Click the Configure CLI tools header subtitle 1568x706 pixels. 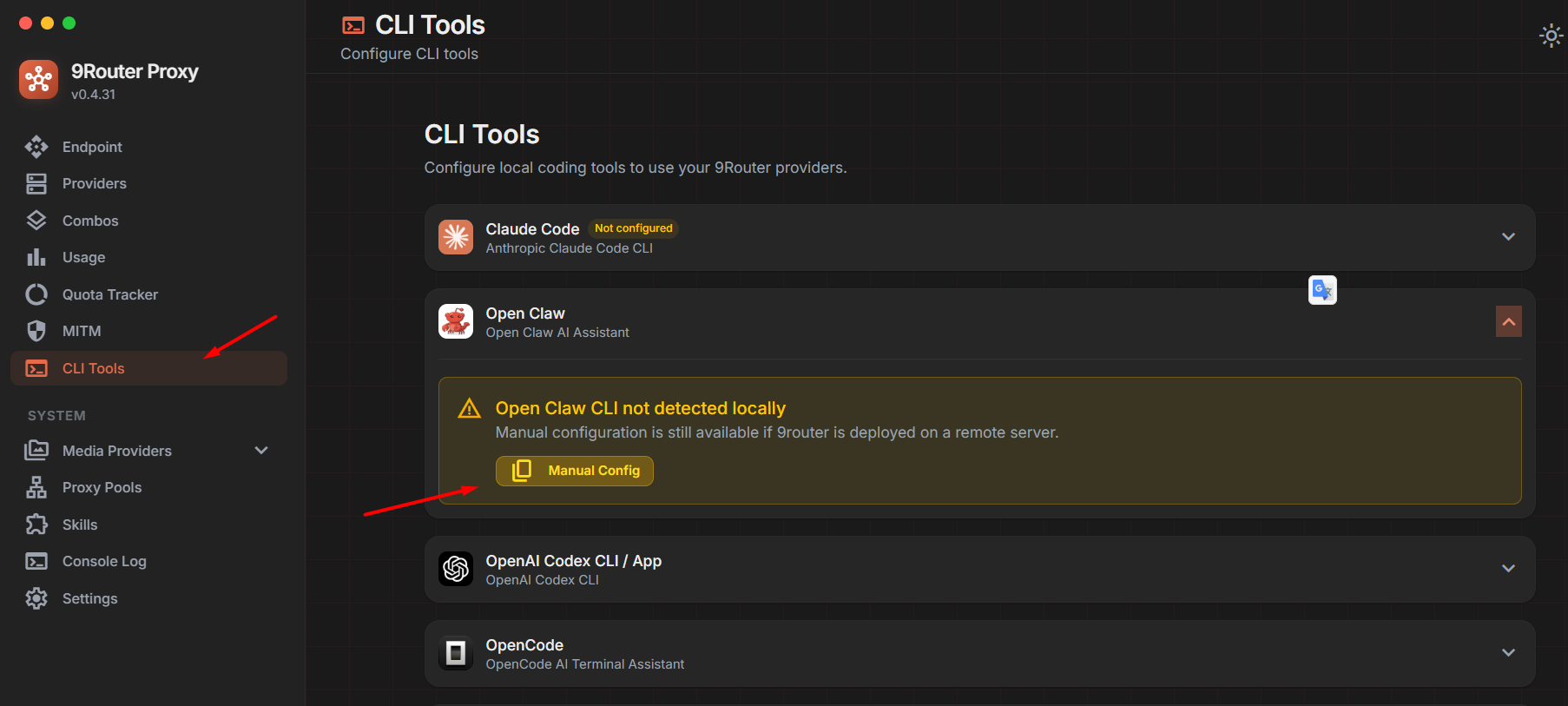409,54
